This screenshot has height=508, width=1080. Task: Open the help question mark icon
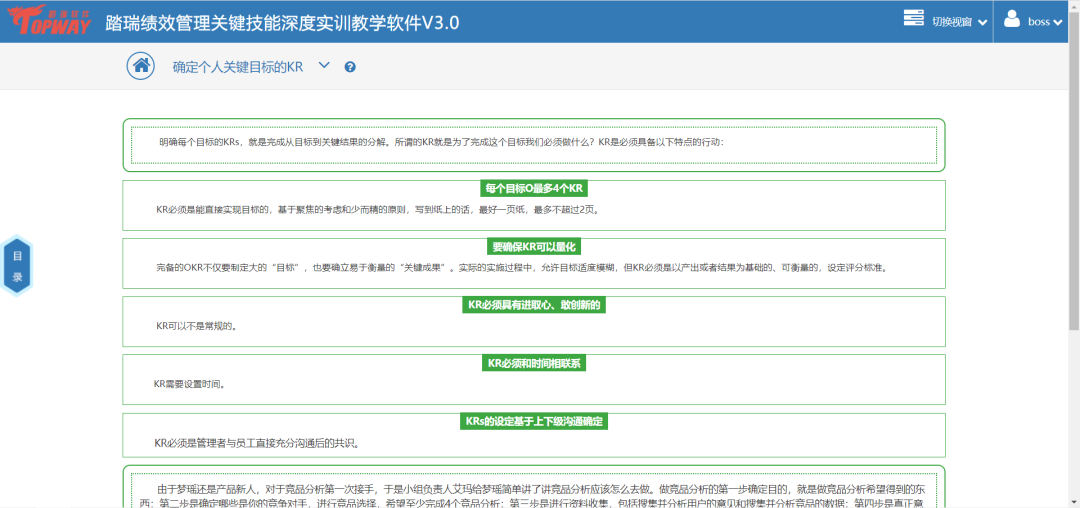tap(350, 67)
